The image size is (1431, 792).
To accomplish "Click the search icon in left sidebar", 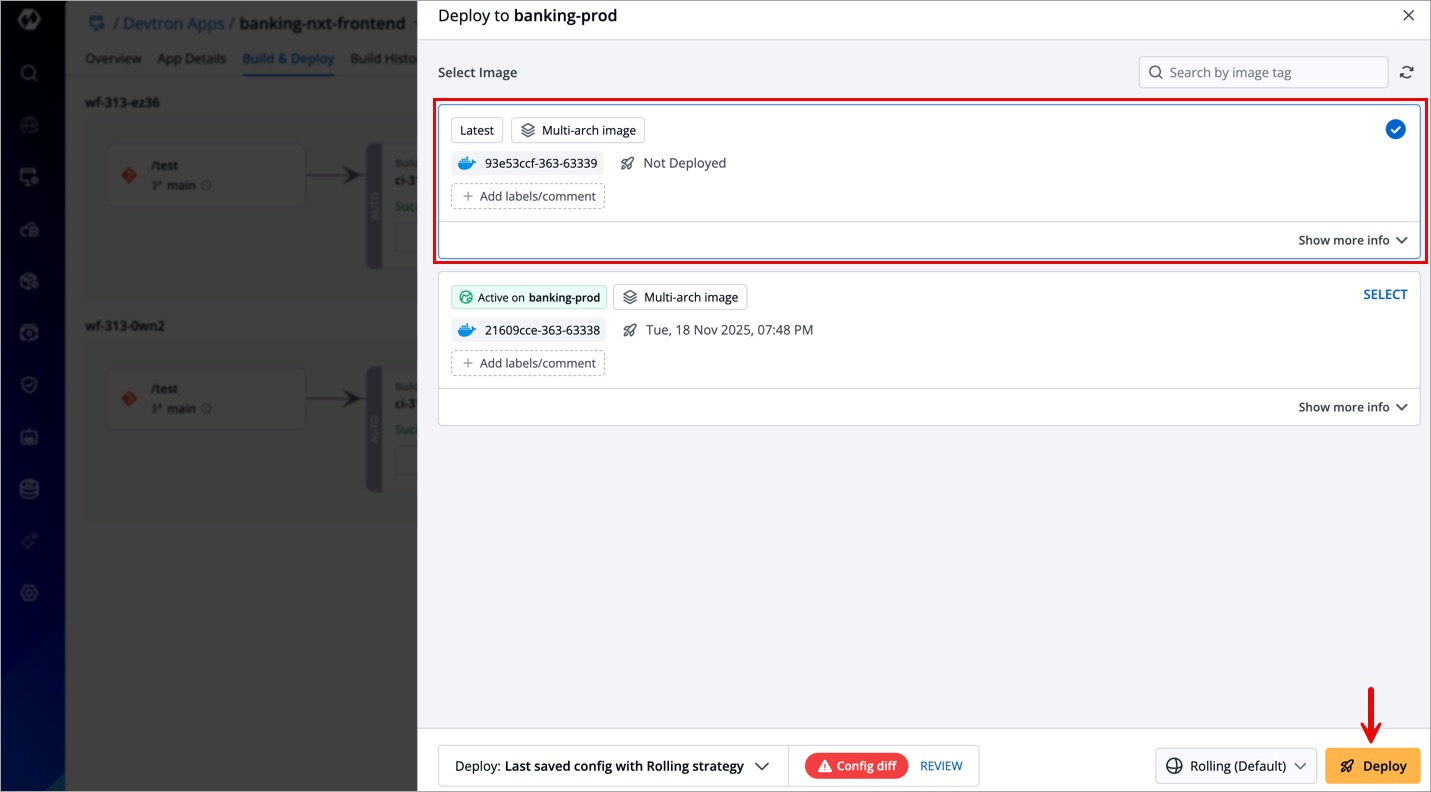I will click(x=29, y=73).
